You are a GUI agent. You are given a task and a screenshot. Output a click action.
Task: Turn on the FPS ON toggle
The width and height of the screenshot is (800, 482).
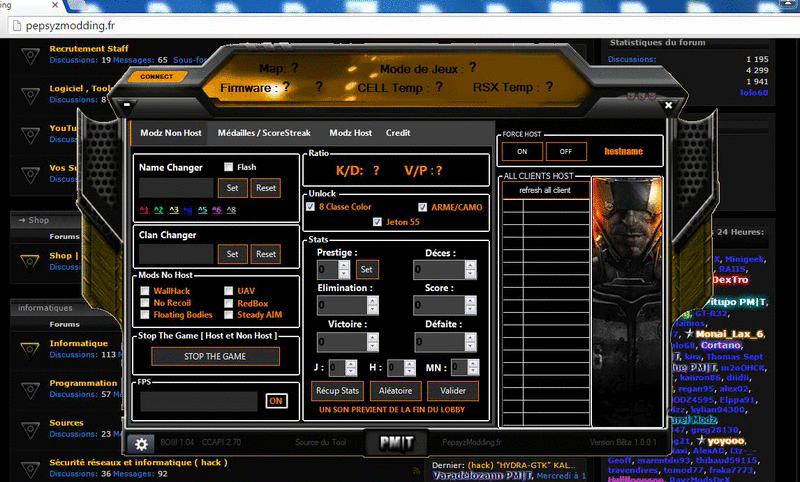(276, 401)
